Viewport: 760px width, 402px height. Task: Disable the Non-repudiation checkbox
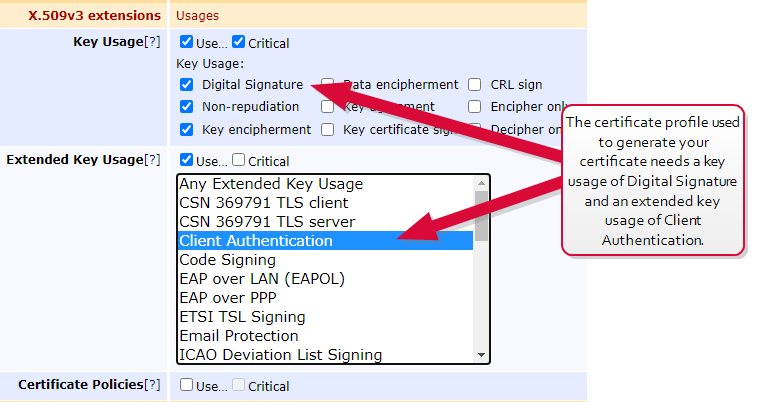(x=187, y=107)
